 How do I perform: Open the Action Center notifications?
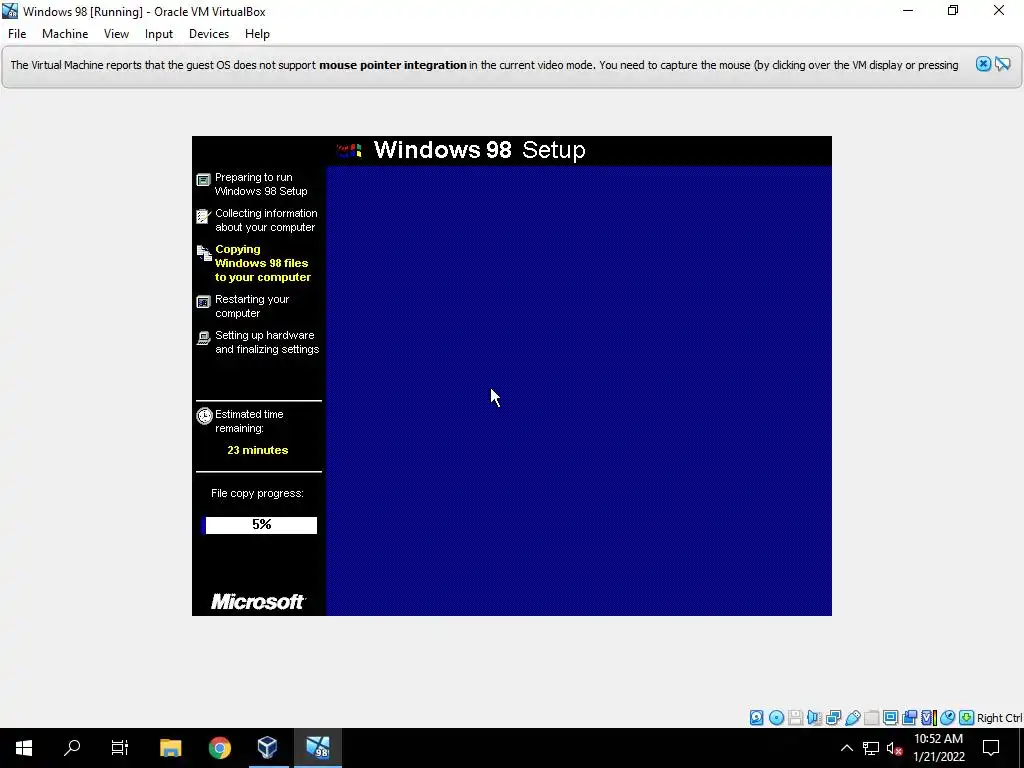pos(991,748)
